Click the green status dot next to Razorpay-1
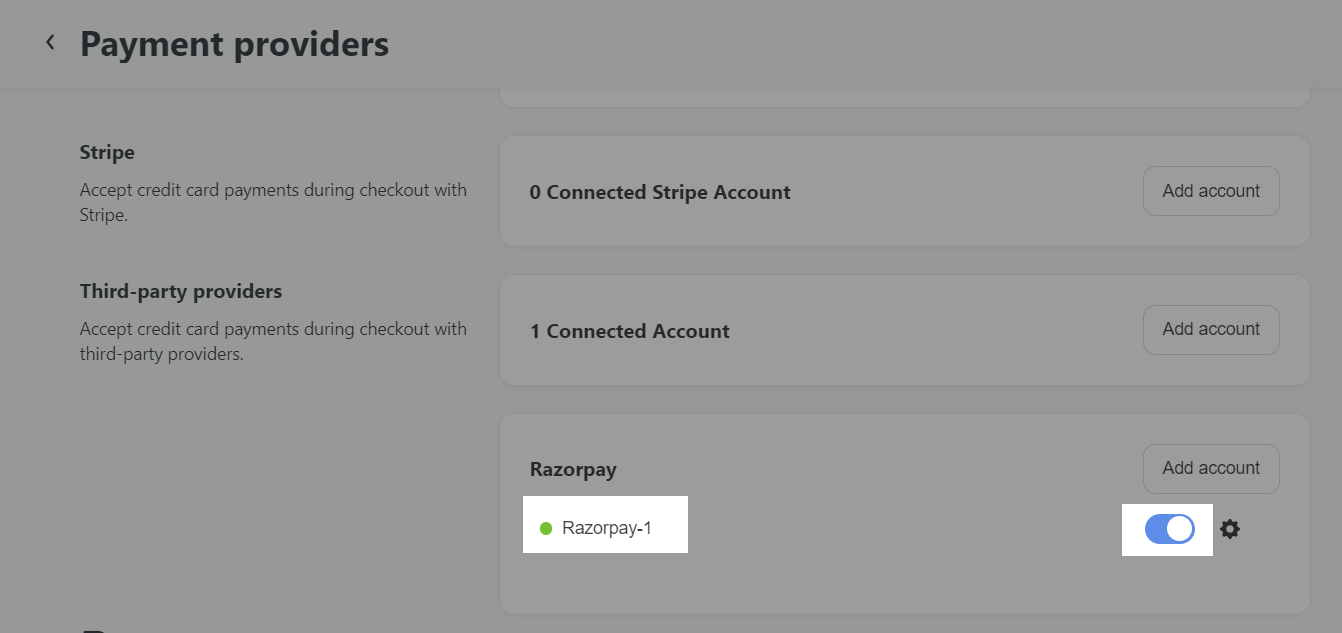The image size is (1342, 633). [x=546, y=528]
